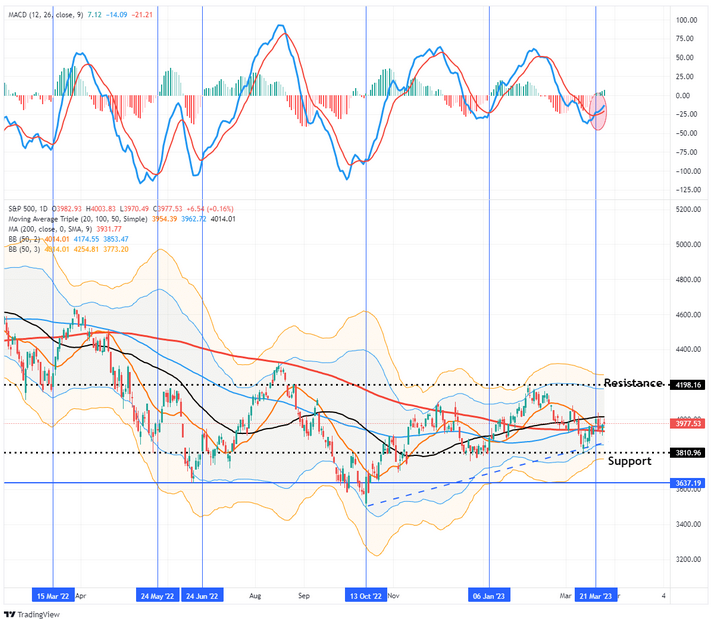Click the MACD signal value -21.21
711x619 pixels.
pyautogui.click(x=142, y=15)
